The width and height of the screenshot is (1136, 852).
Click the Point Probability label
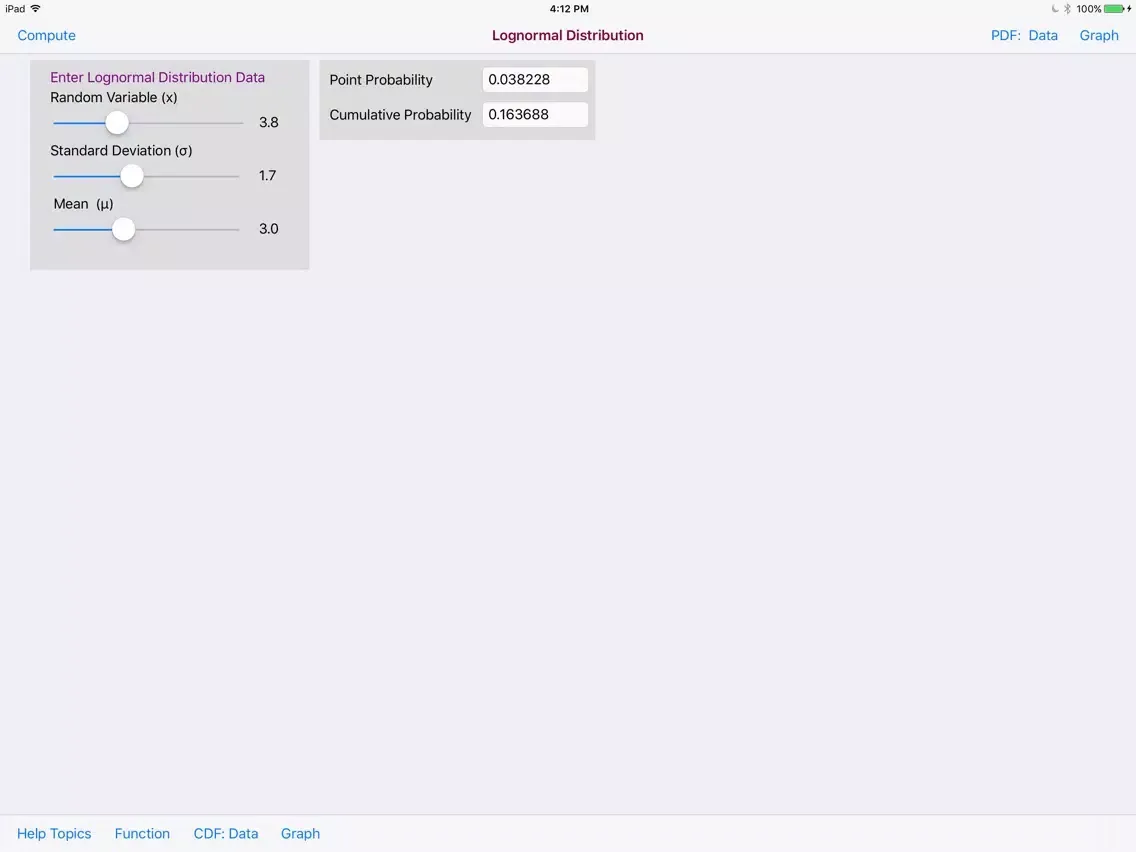coord(380,80)
